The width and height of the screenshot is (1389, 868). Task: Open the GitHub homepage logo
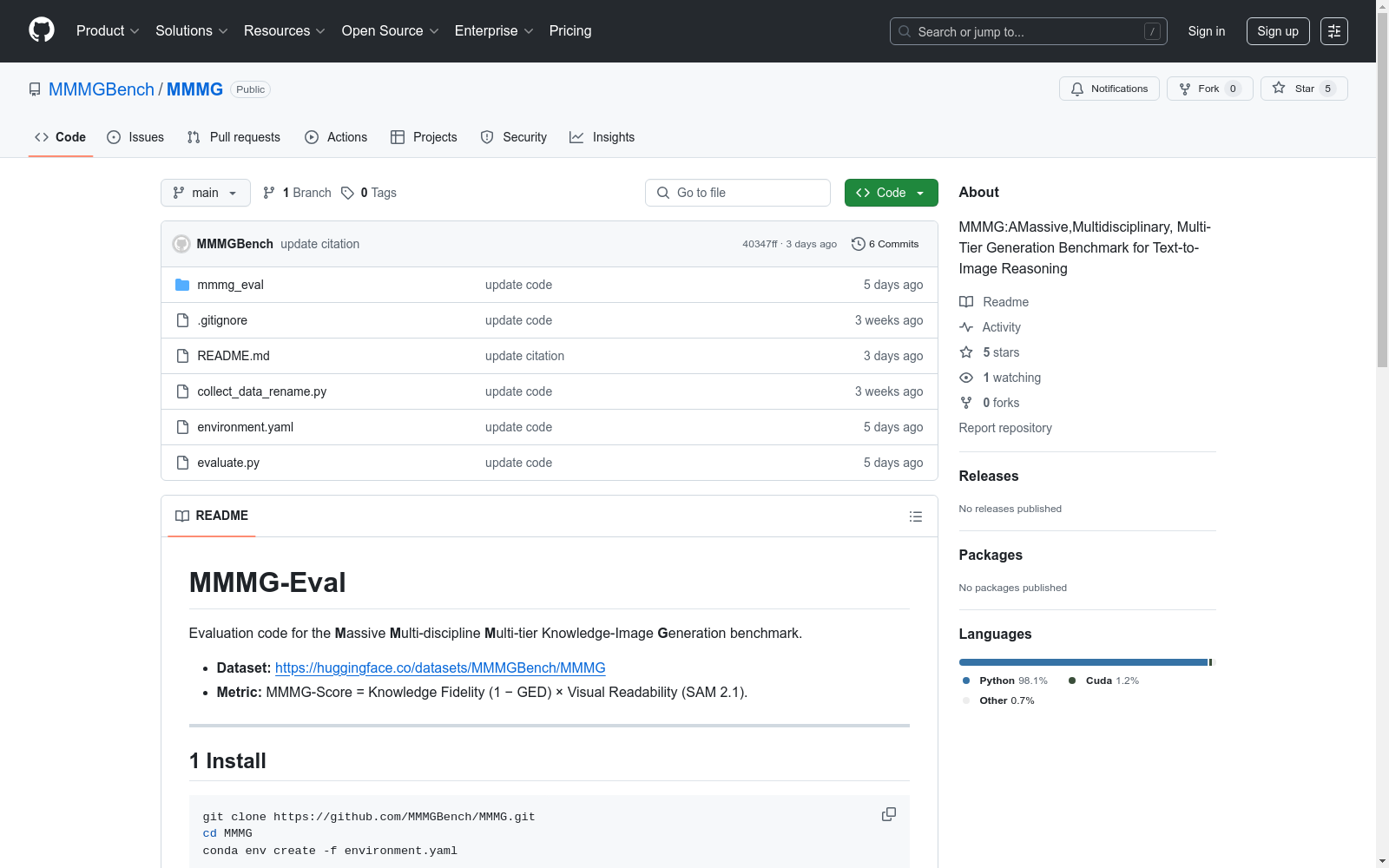pyautogui.click(x=42, y=30)
